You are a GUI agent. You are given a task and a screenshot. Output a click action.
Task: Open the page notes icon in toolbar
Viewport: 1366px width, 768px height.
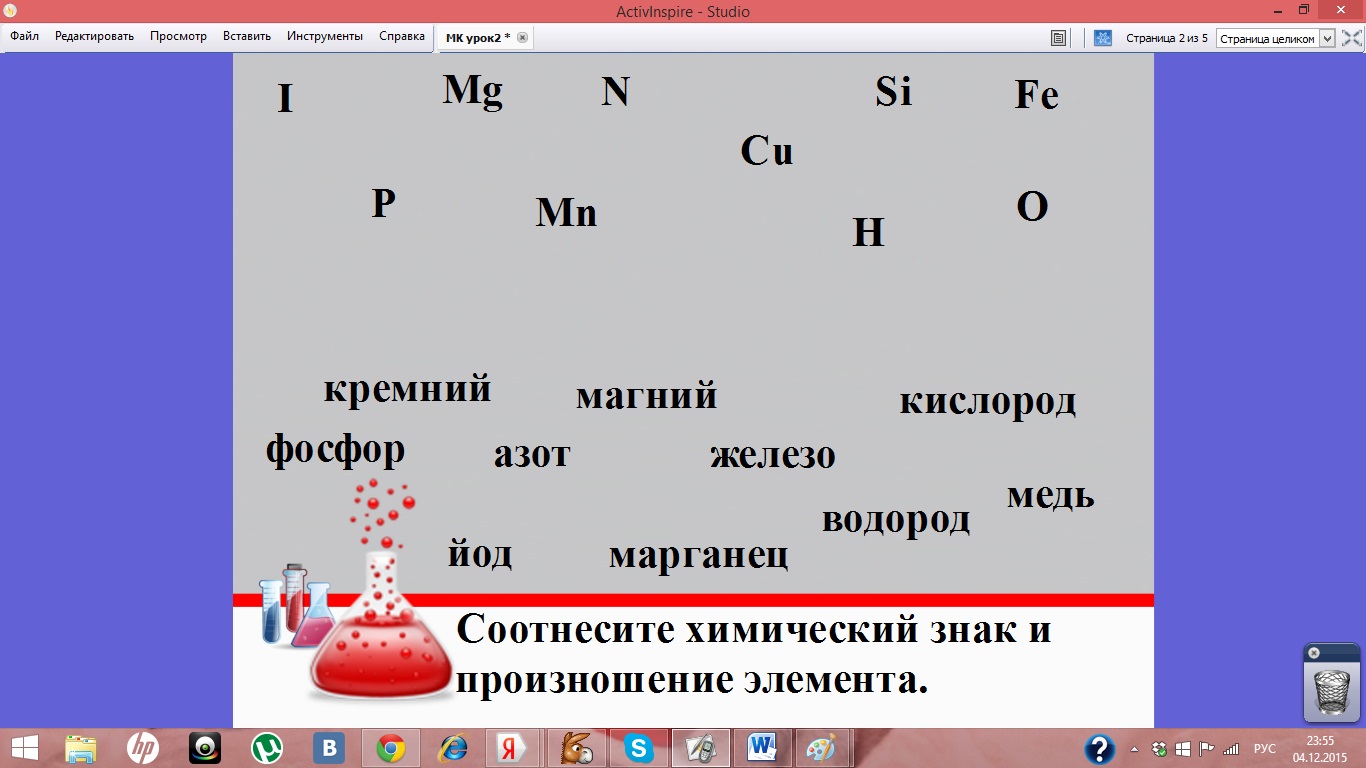[1059, 38]
